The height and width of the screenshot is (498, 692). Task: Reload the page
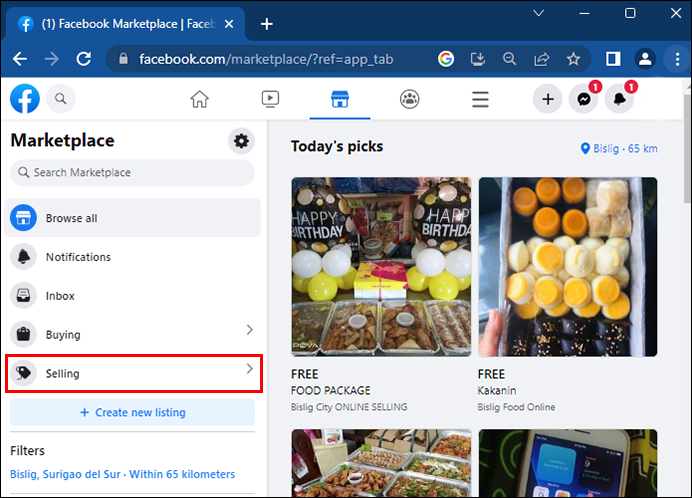coord(84,59)
